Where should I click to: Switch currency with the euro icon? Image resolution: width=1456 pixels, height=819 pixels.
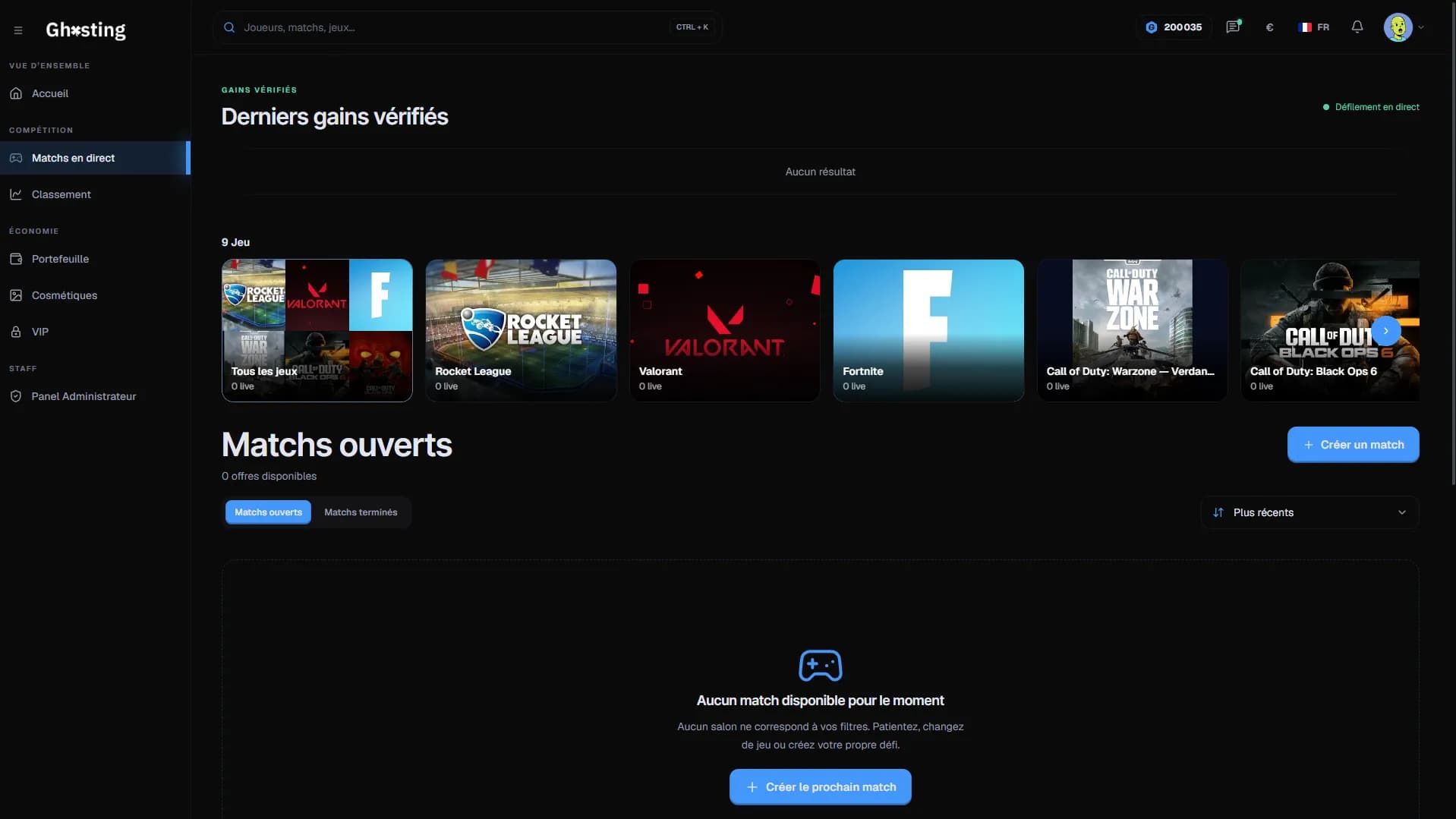(x=1269, y=27)
